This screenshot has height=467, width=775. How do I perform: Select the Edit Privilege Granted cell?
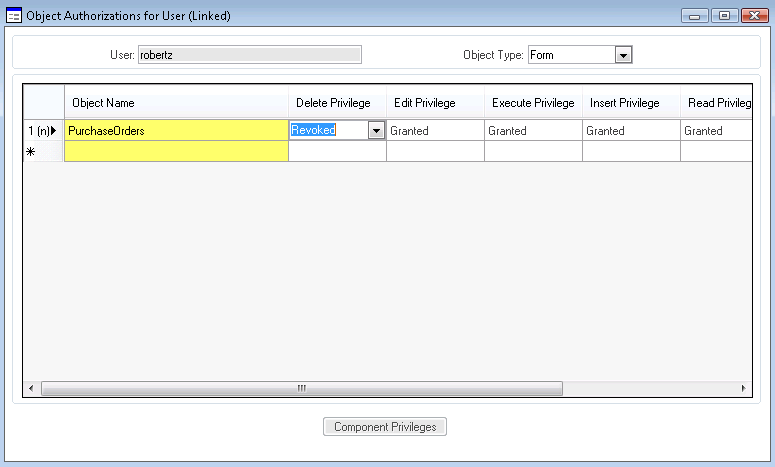click(x=434, y=130)
